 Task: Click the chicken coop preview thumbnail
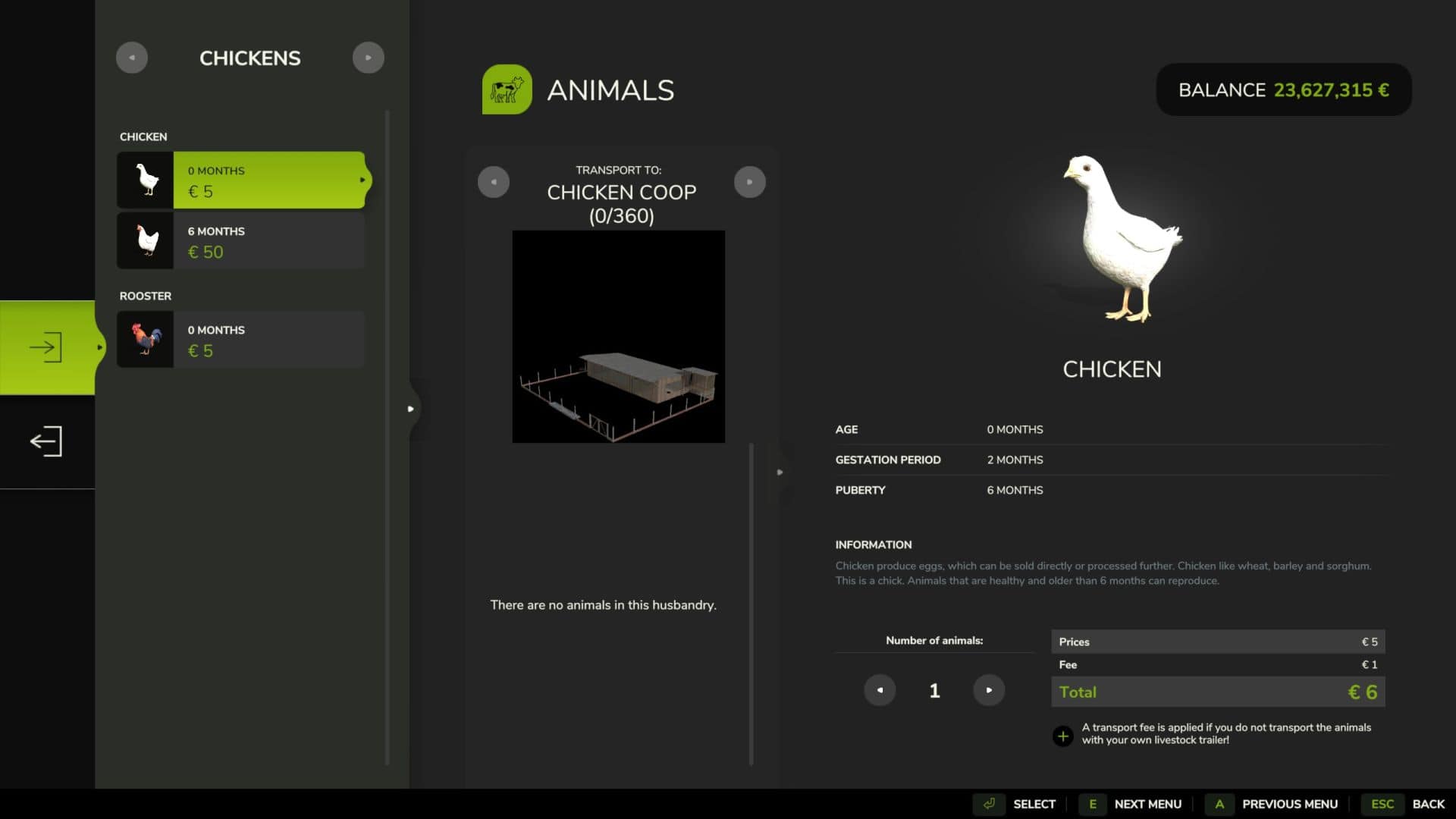(618, 337)
